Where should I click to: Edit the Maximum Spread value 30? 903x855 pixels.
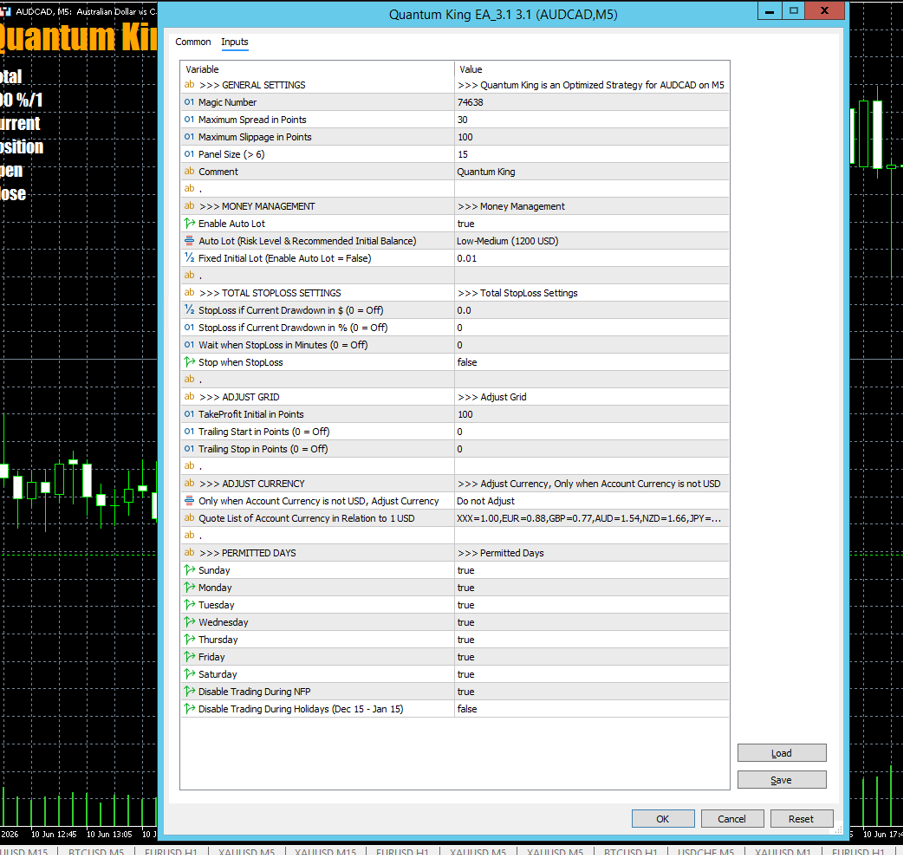[591, 120]
